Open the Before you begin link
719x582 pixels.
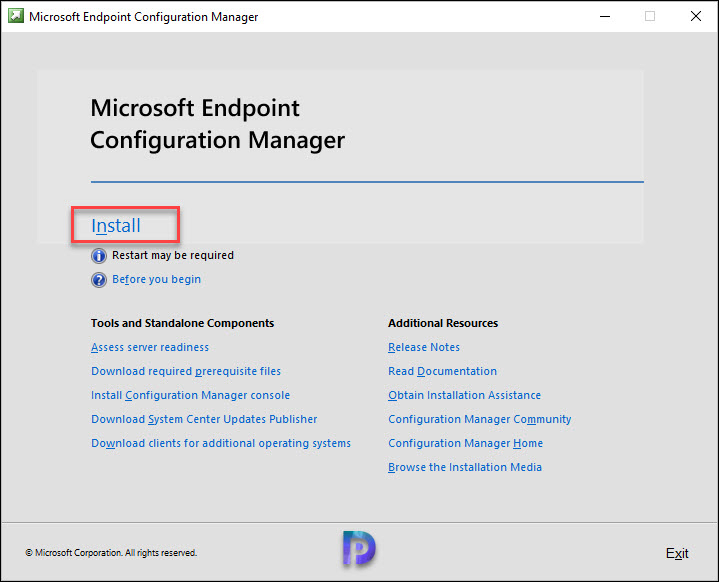coord(156,279)
